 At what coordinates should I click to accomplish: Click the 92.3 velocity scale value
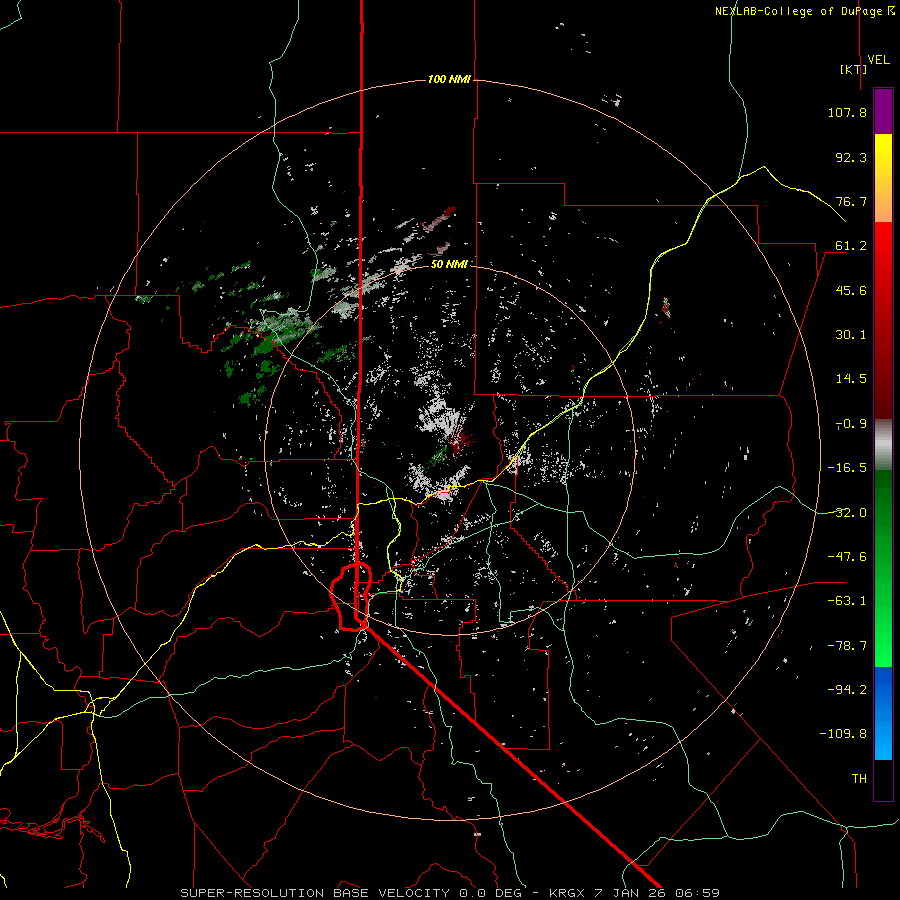pos(851,157)
